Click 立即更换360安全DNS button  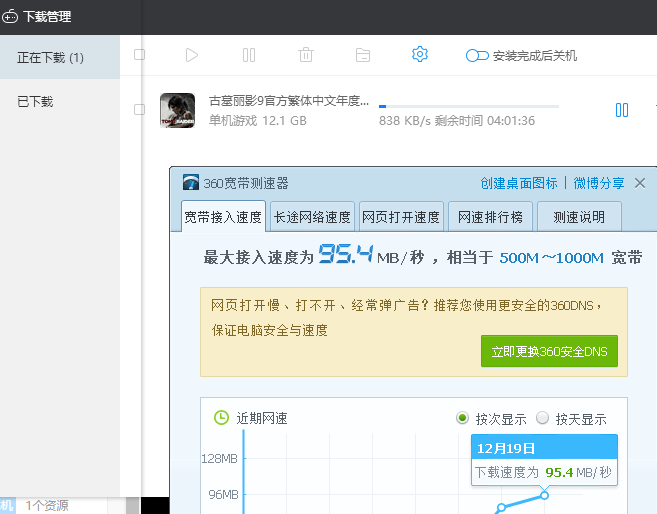[549, 351]
